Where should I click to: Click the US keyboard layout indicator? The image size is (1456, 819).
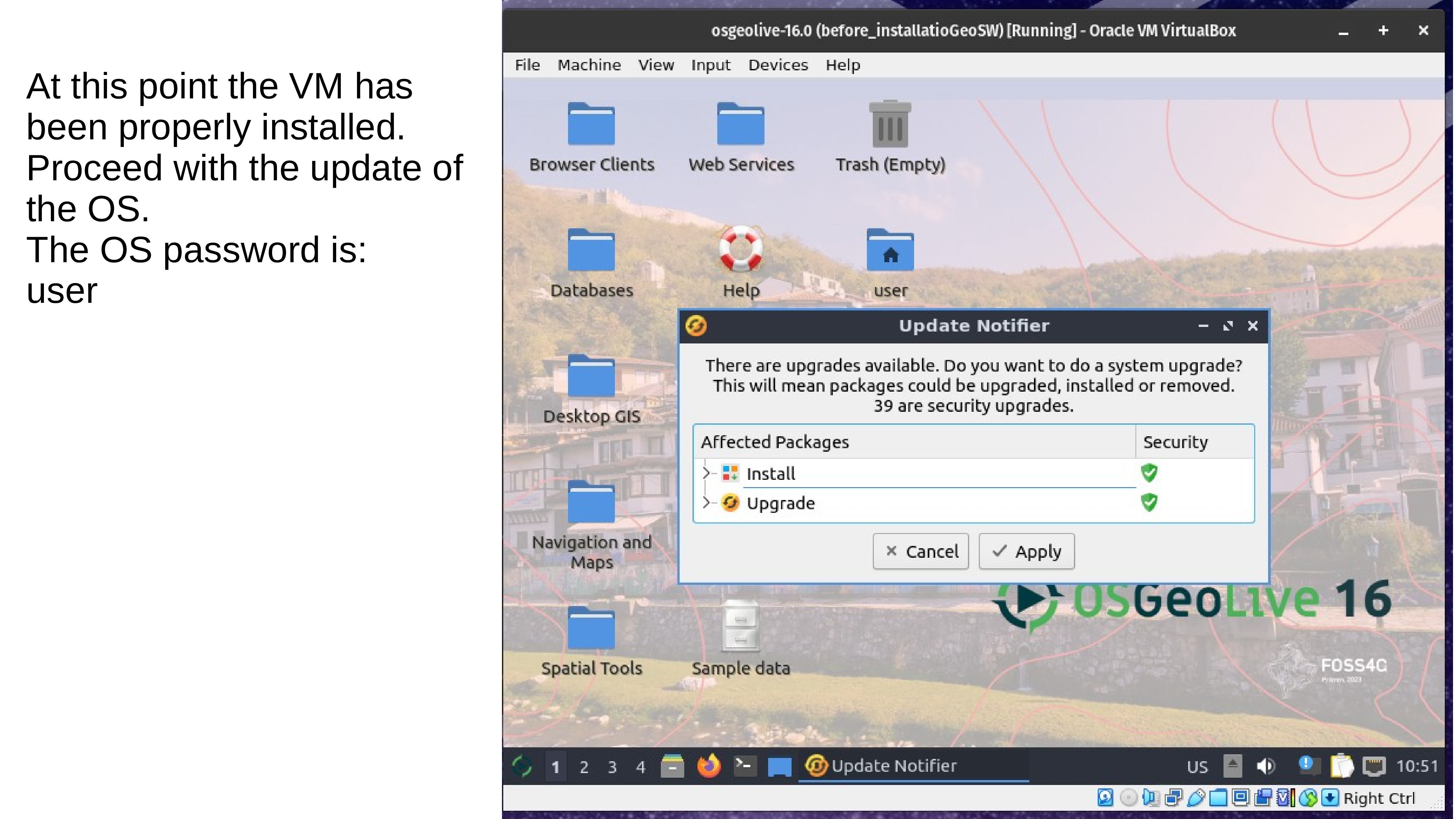click(x=1197, y=767)
